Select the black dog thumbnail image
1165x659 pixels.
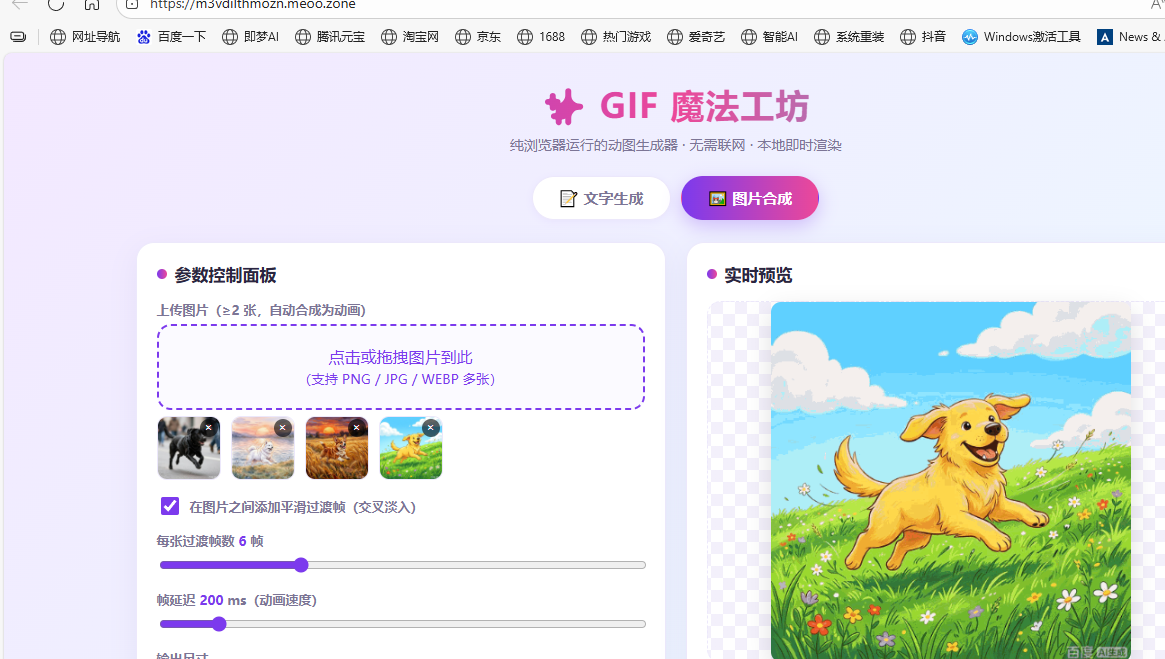tap(189, 448)
